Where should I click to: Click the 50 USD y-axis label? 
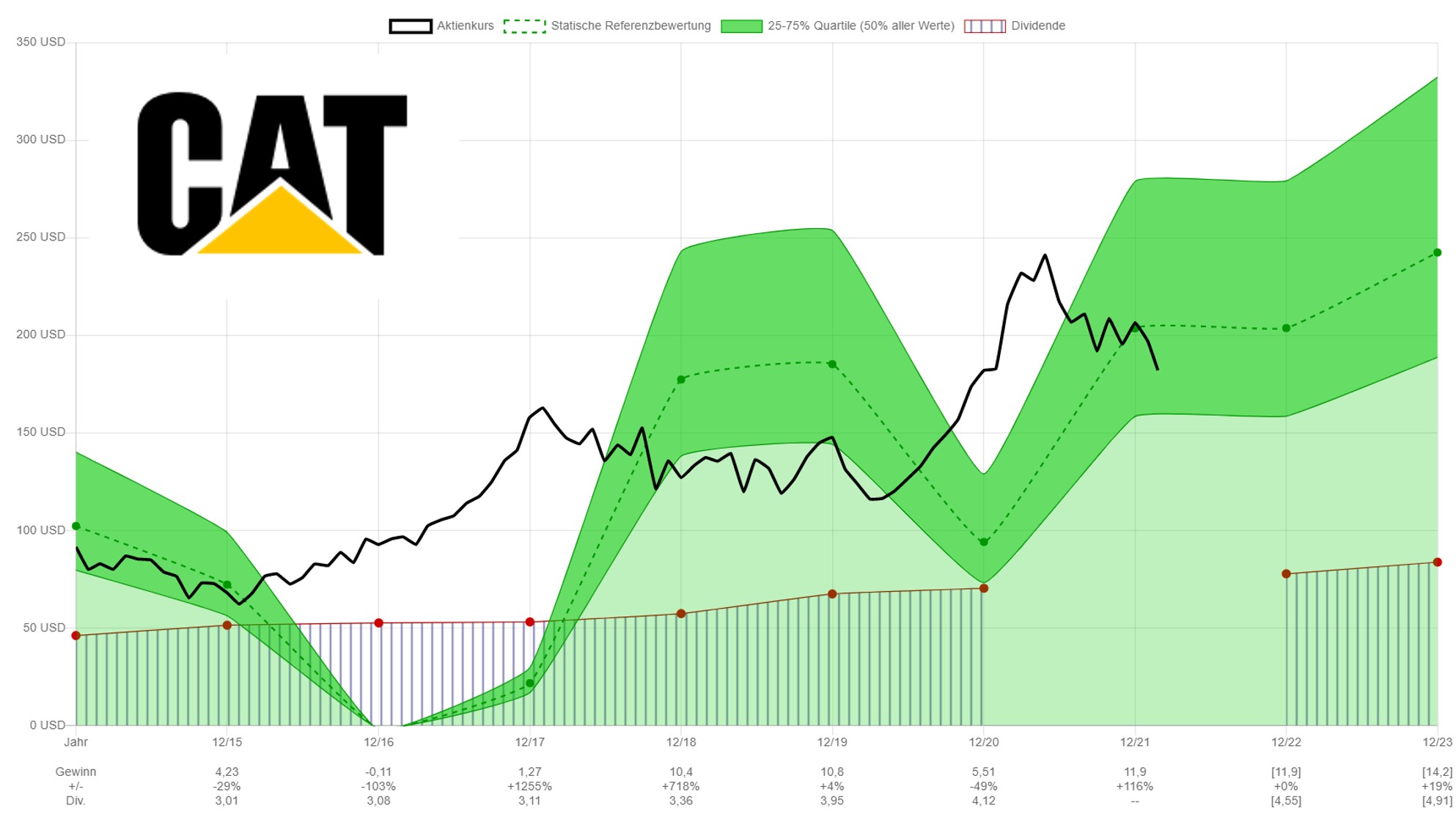44,628
